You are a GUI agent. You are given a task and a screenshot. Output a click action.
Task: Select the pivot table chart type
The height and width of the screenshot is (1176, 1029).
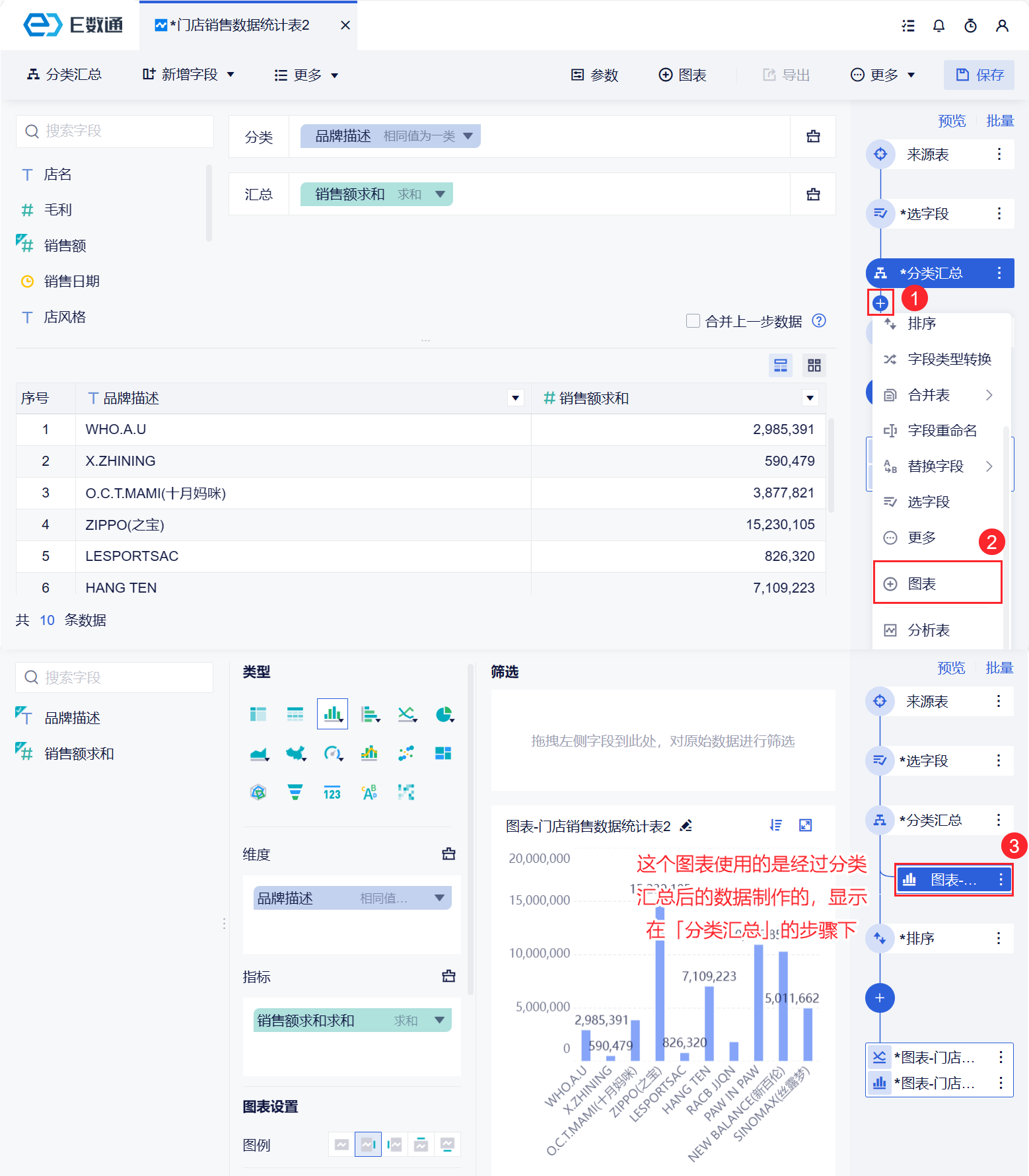click(x=258, y=714)
